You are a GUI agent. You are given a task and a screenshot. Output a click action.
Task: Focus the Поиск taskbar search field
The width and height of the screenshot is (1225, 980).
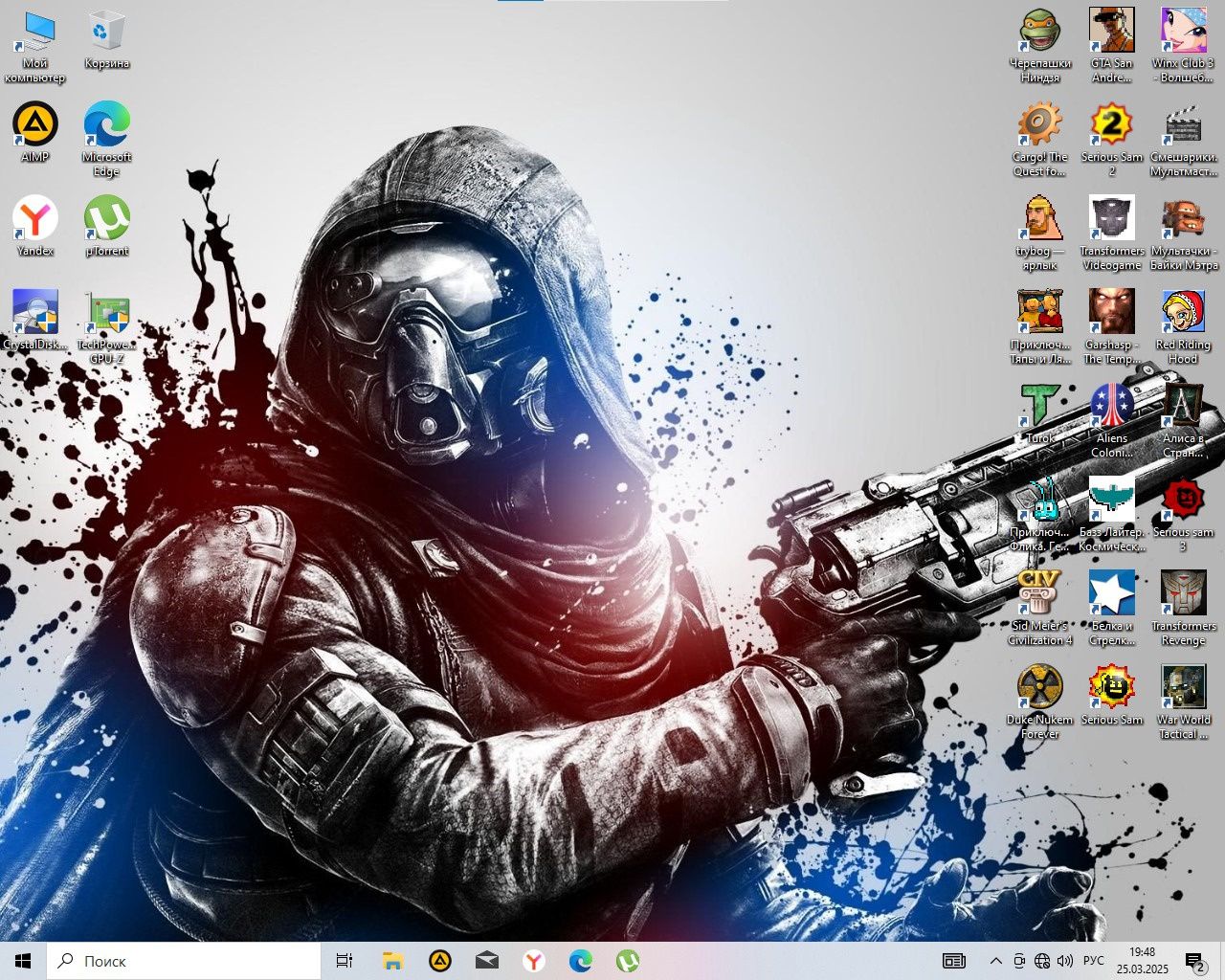[x=183, y=961]
